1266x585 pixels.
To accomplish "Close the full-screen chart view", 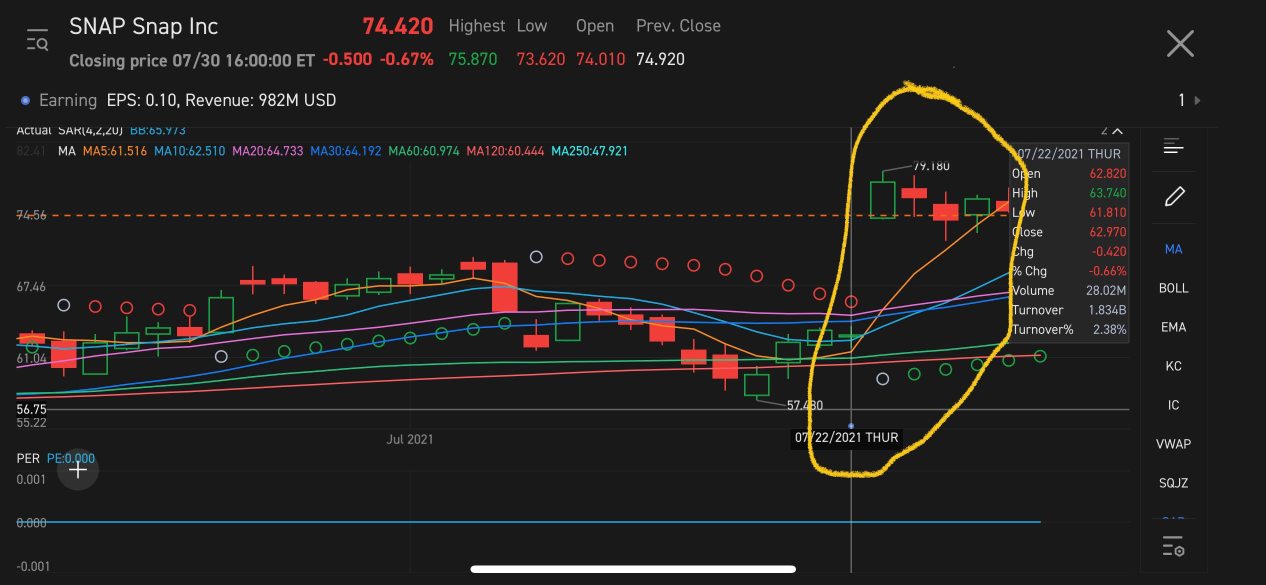I will (1180, 43).
